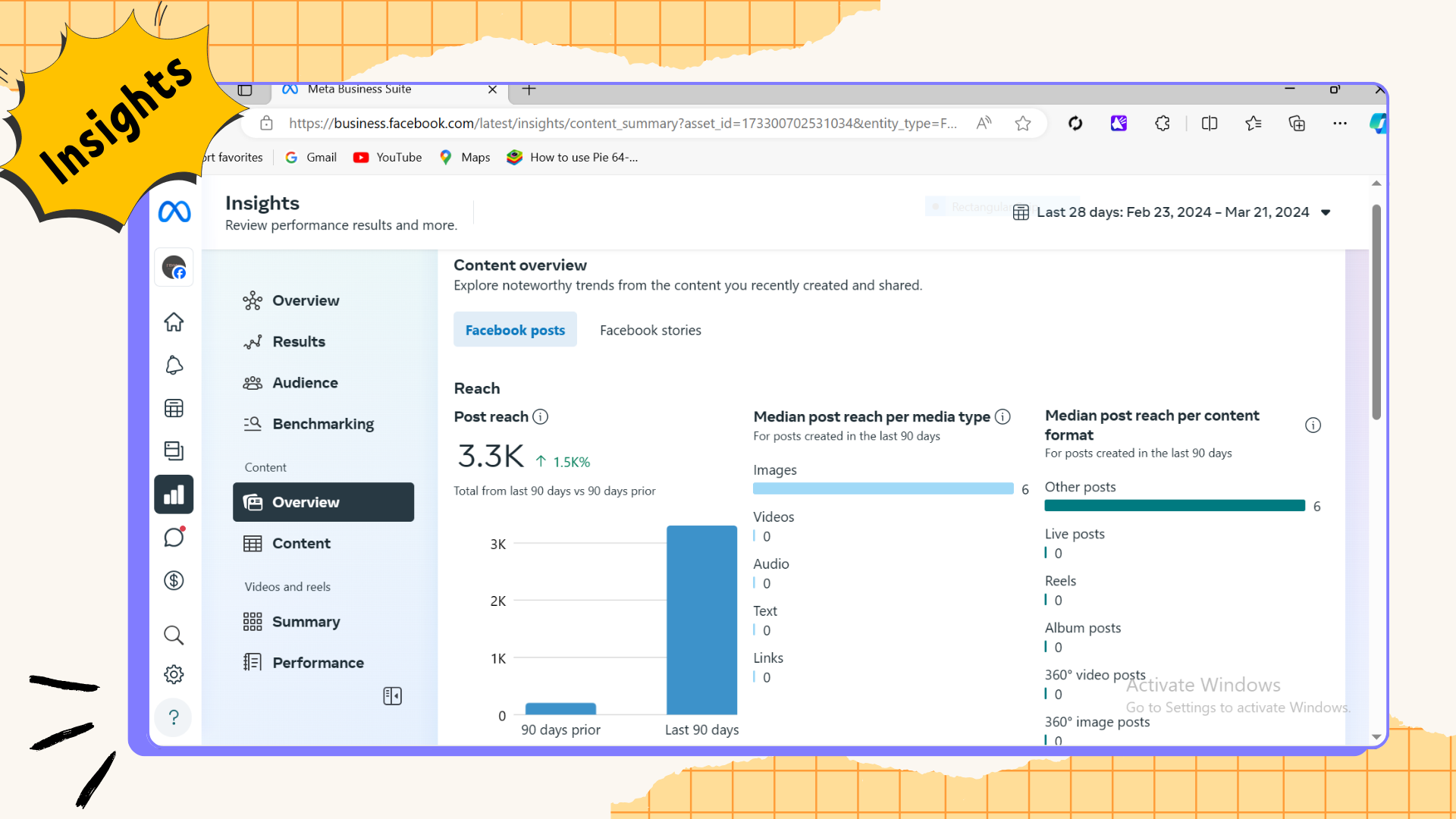This screenshot has width=1456, height=819.
Task: Open Audience insights section
Action: 305,383
